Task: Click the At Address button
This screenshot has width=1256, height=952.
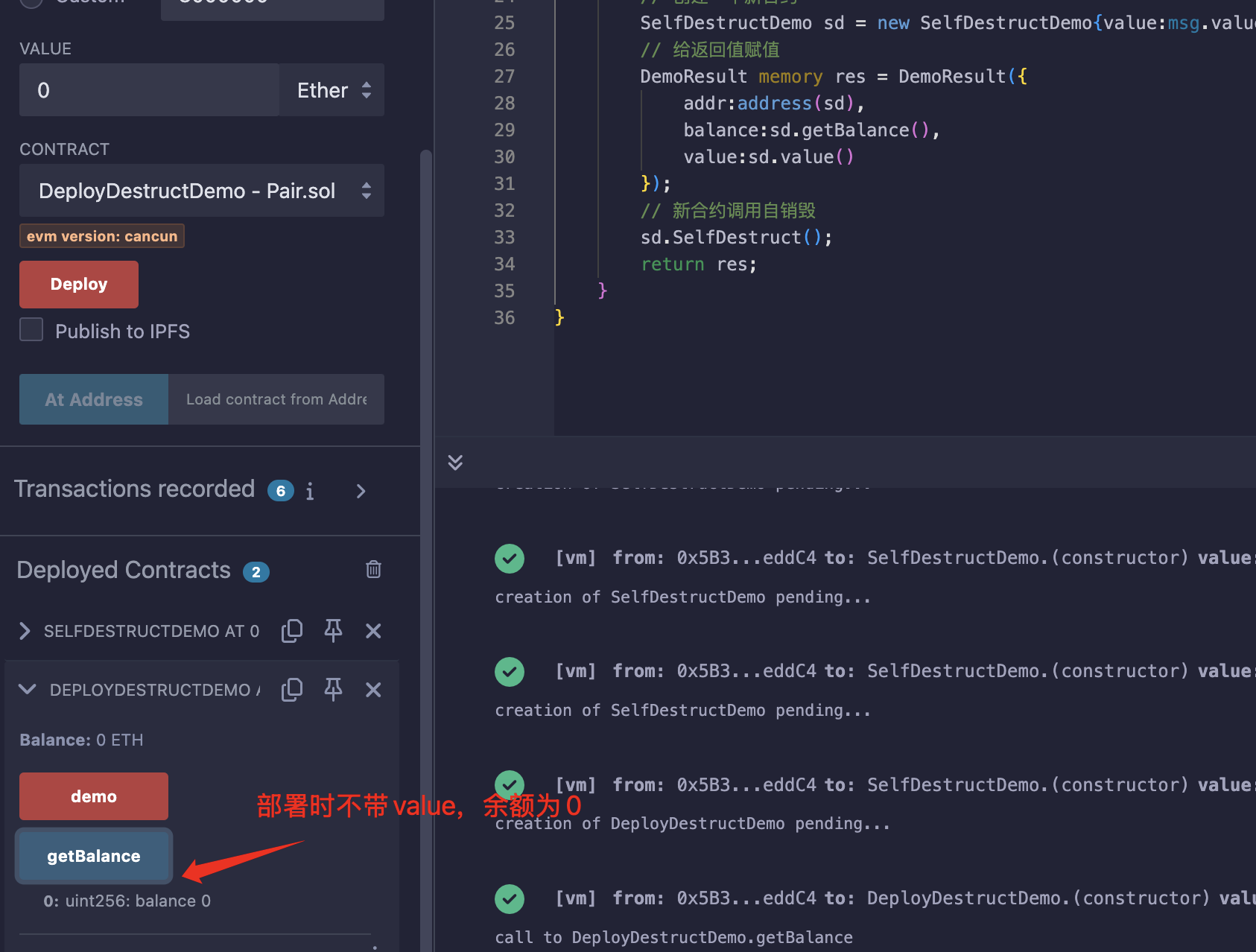Action: (94, 399)
